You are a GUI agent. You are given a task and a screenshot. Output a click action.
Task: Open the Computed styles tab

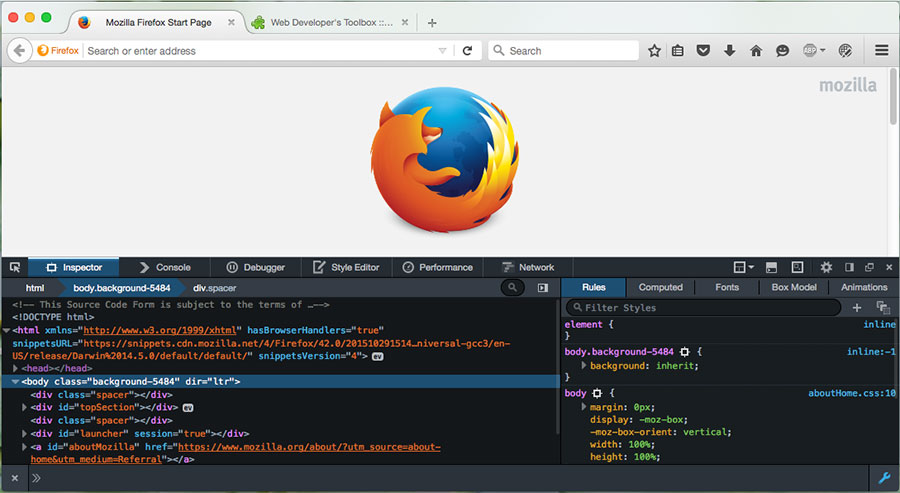(660, 287)
